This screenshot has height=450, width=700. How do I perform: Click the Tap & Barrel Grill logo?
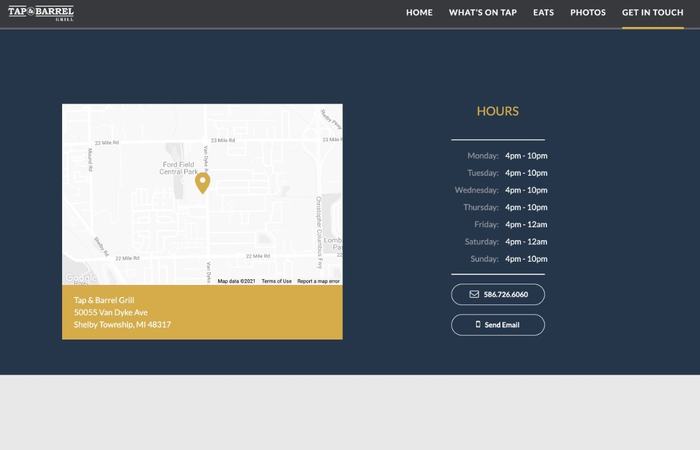click(41, 13)
